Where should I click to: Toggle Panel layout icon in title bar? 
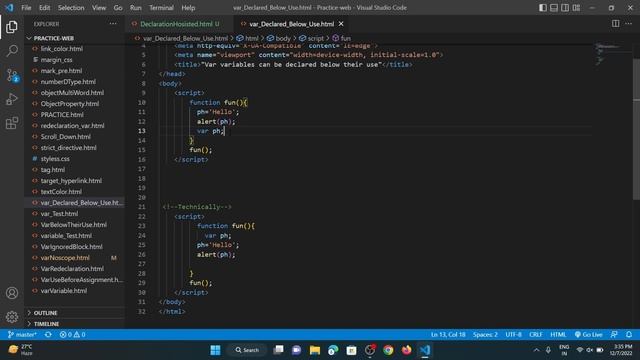click(x=554, y=8)
